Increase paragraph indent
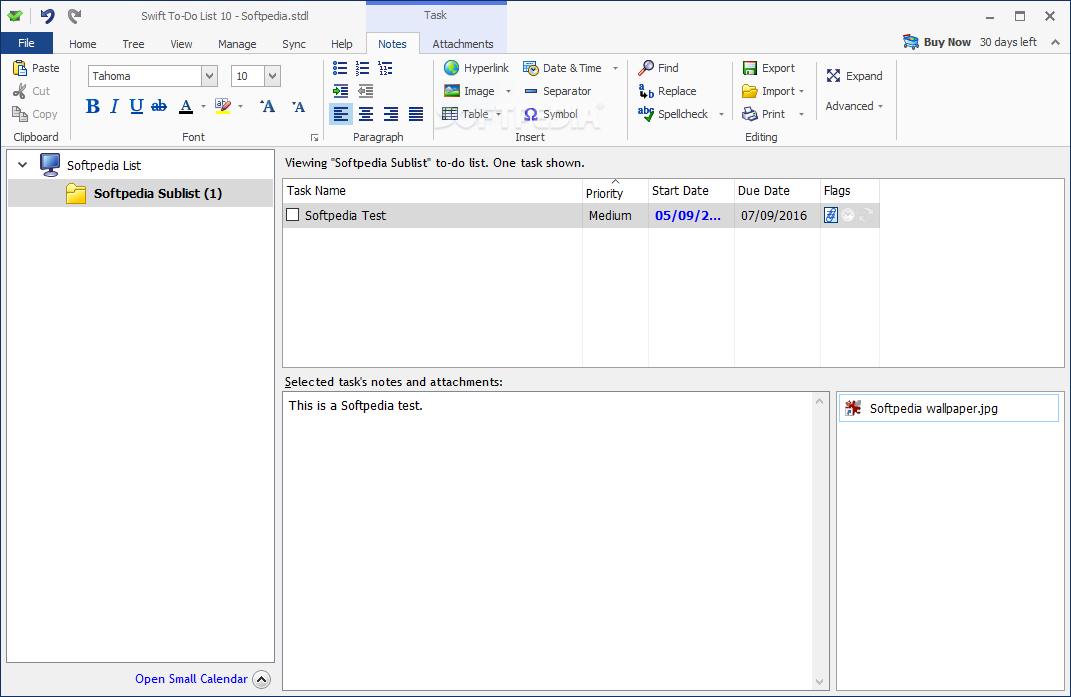 [x=340, y=91]
